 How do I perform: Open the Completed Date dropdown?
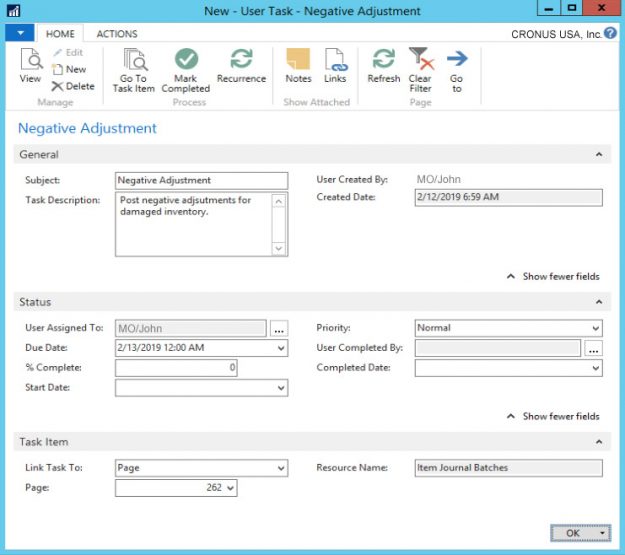point(596,368)
